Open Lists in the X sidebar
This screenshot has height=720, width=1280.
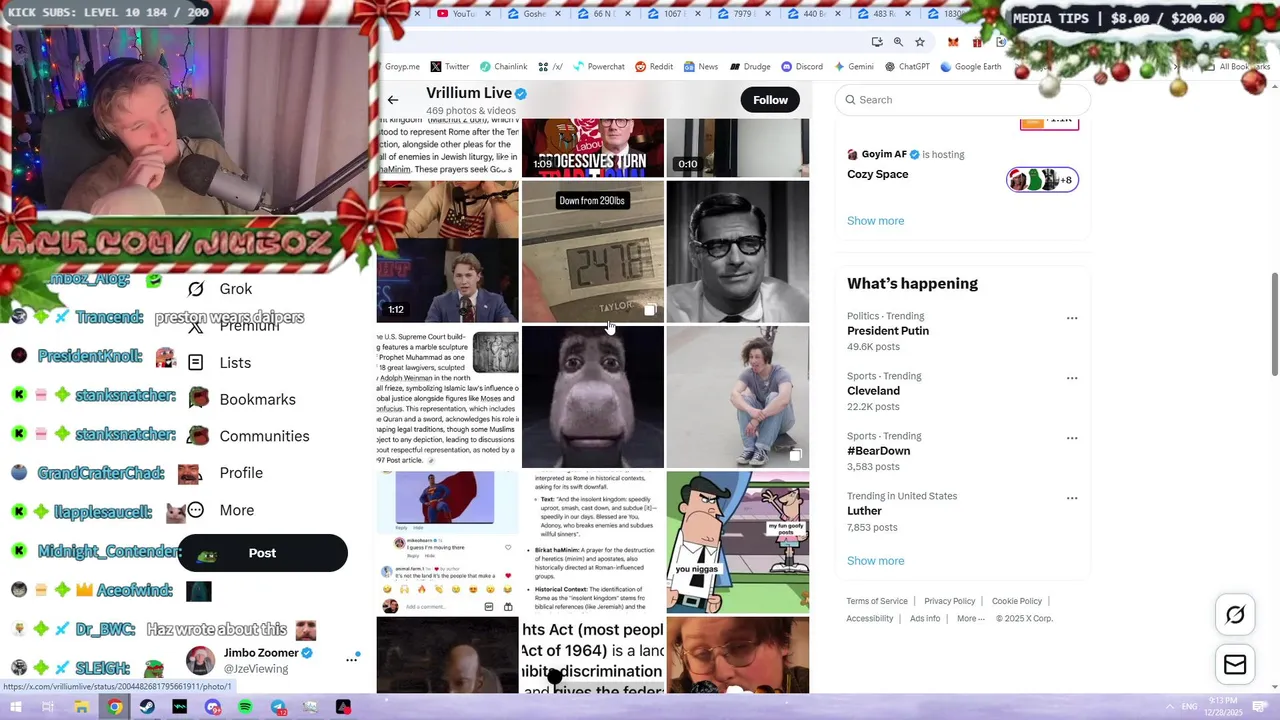point(220,363)
